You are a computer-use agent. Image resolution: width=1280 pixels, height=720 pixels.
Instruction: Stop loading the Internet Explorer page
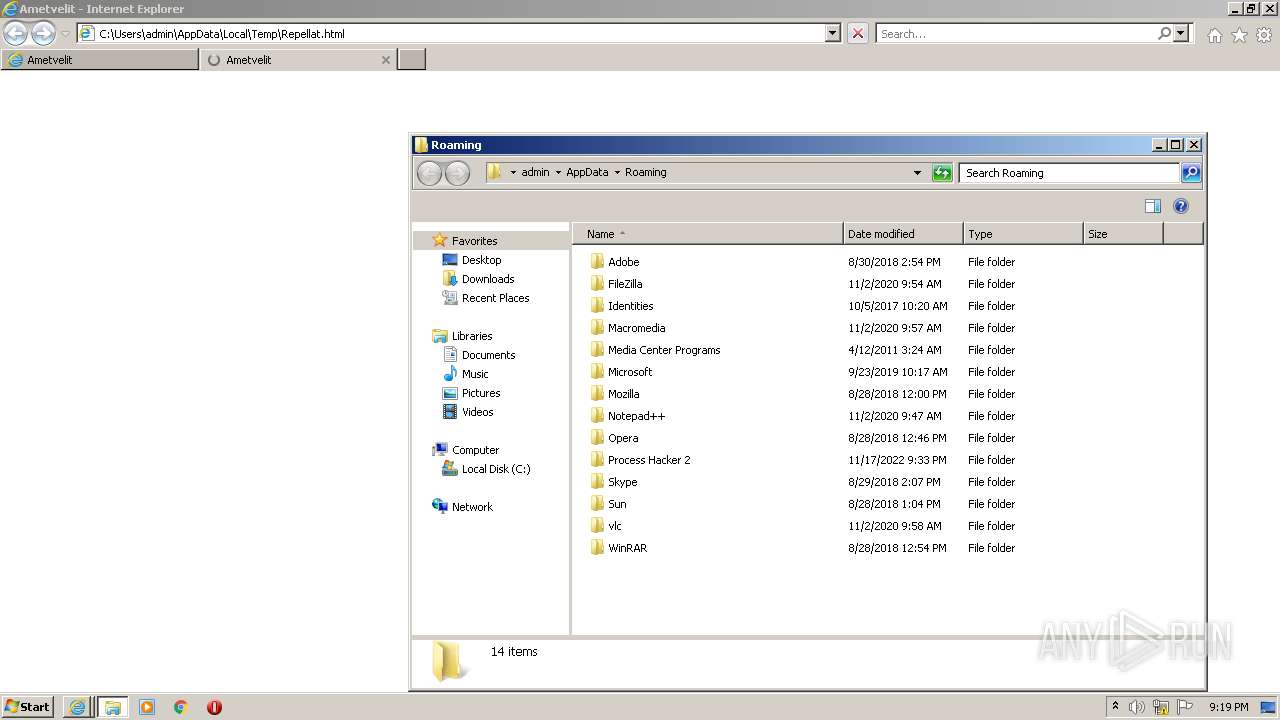(858, 33)
